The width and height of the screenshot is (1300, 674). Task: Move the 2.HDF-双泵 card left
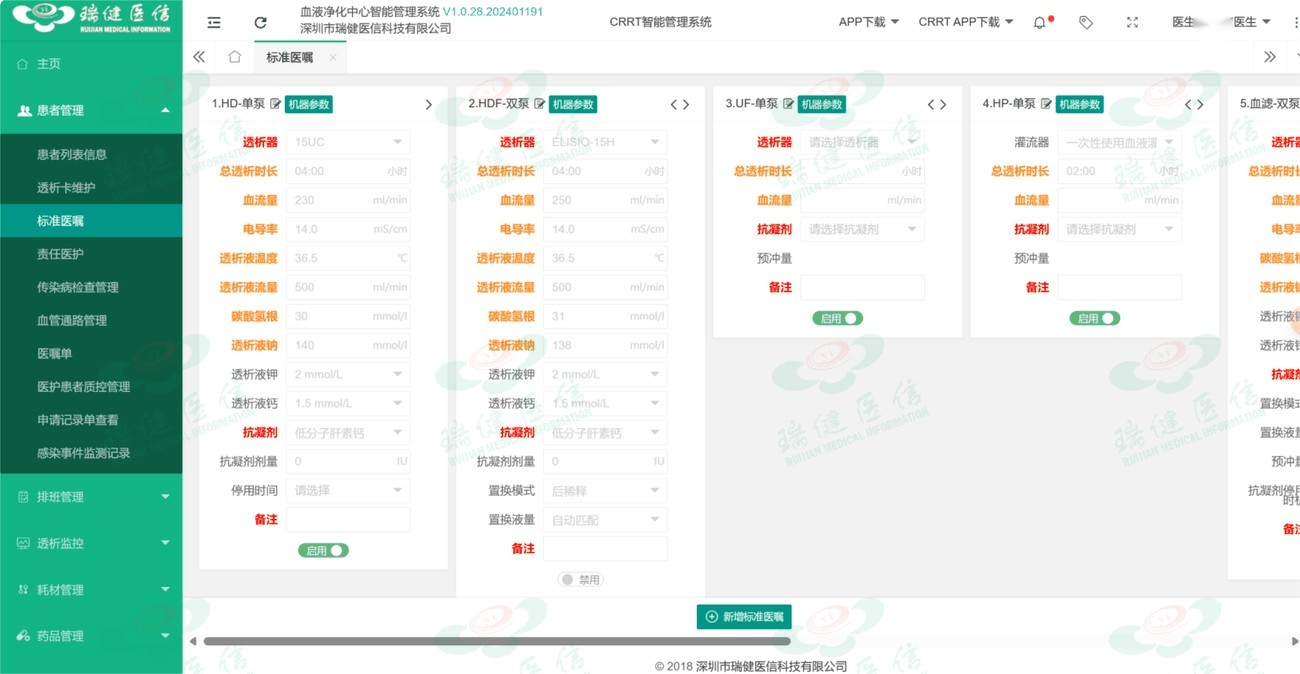click(x=674, y=104)
